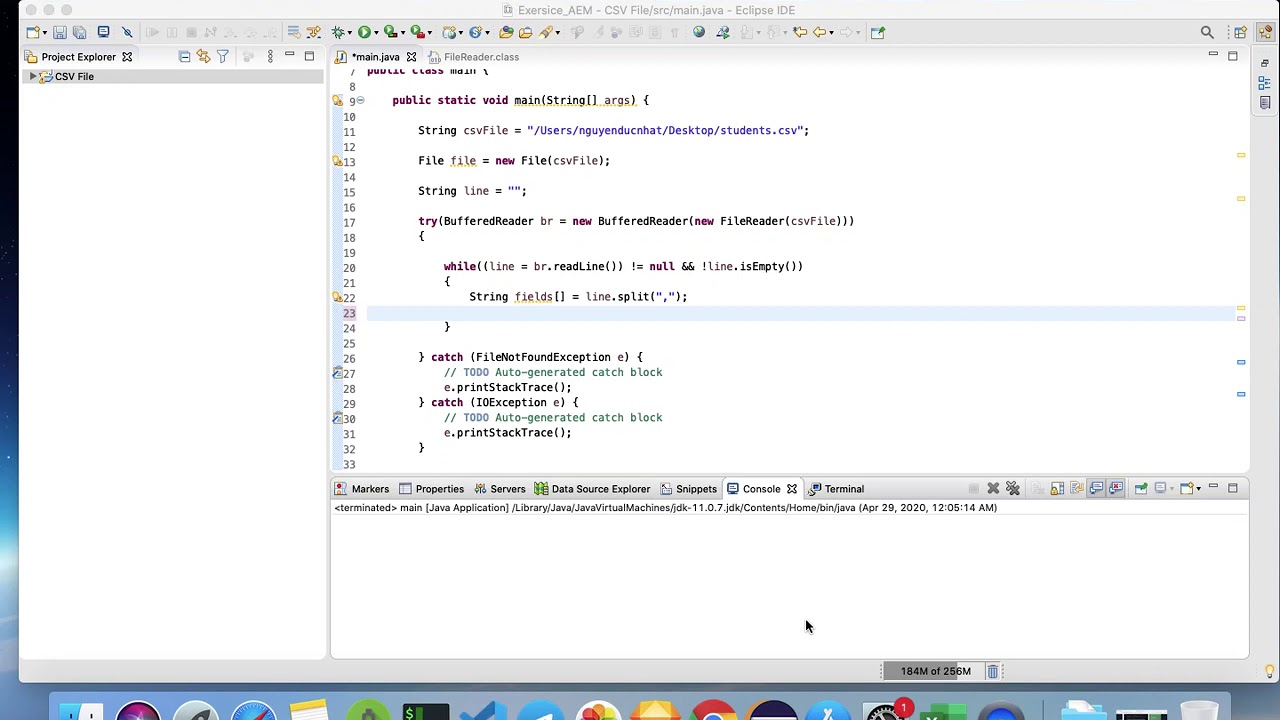The width and height of the screenshot is (1280, 720).
Task: Click New Java Package icon
Action: click(449, 32)
